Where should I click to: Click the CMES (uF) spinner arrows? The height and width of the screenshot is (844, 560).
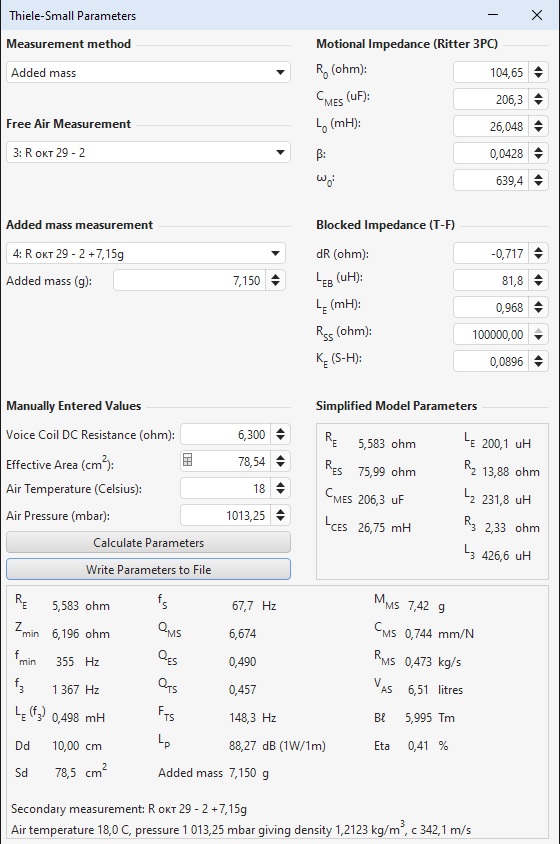(x=538, y=99)
